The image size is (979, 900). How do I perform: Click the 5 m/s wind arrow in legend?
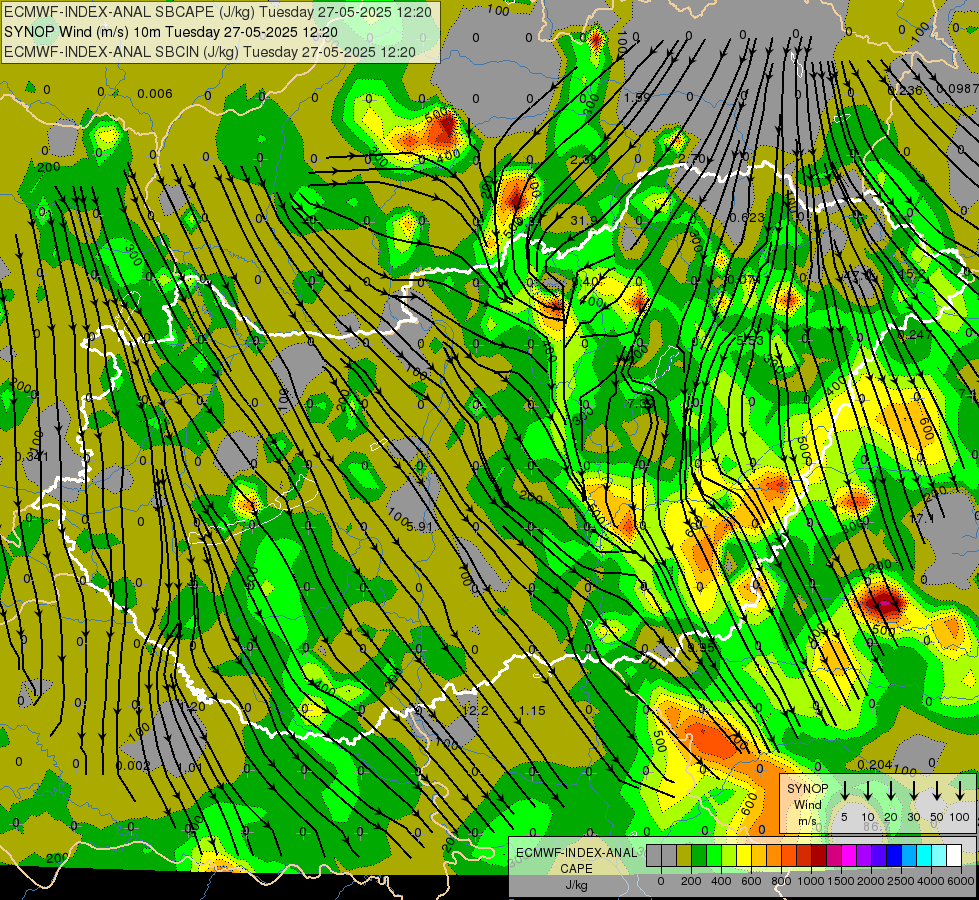844,790
